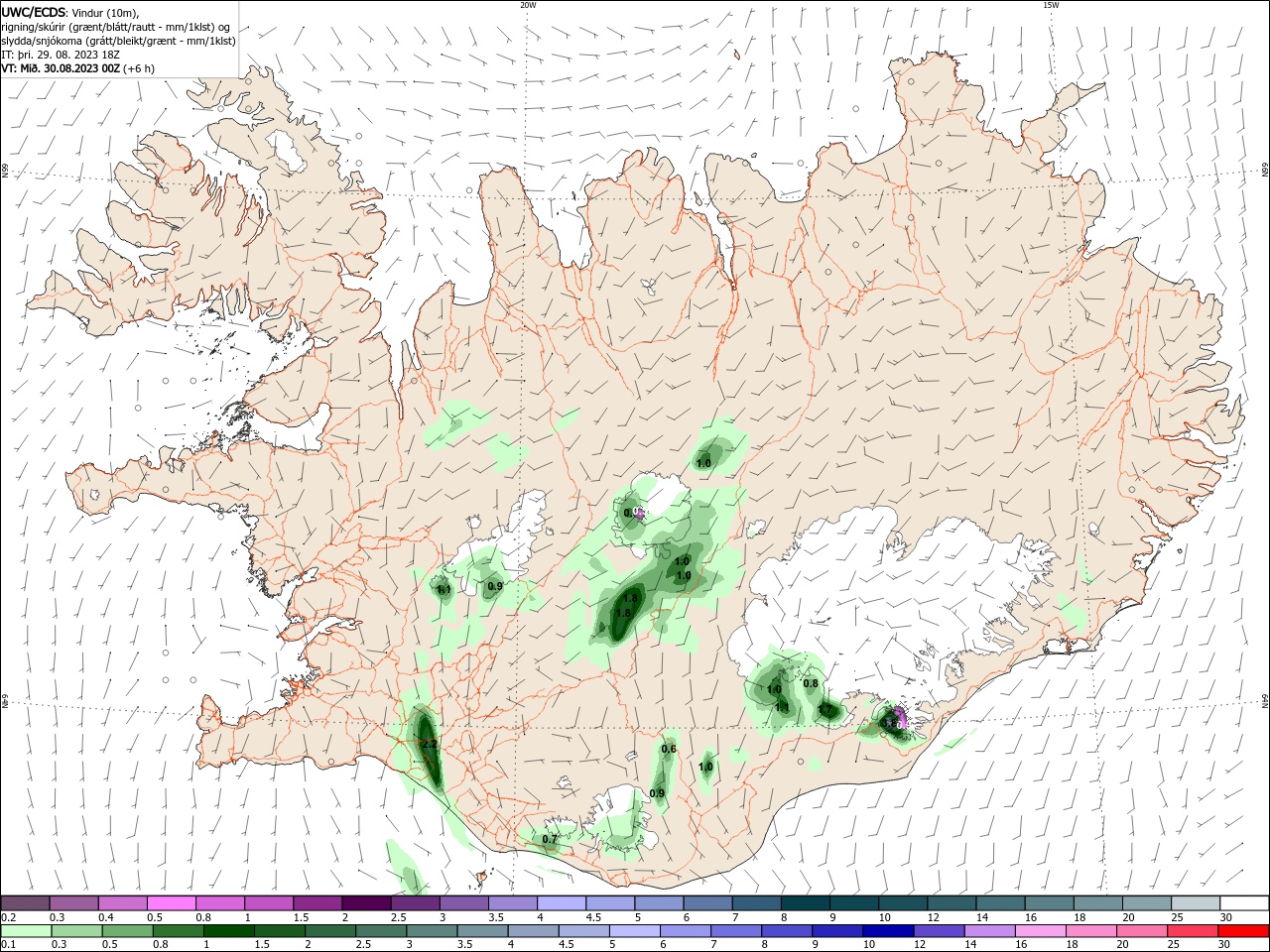The height and width of the screenshot is (952, 1270).
Task: Select the lower-row legend swatch between 0.3 and 0.5
Action: pyautogui.click(x=76, y=931)
